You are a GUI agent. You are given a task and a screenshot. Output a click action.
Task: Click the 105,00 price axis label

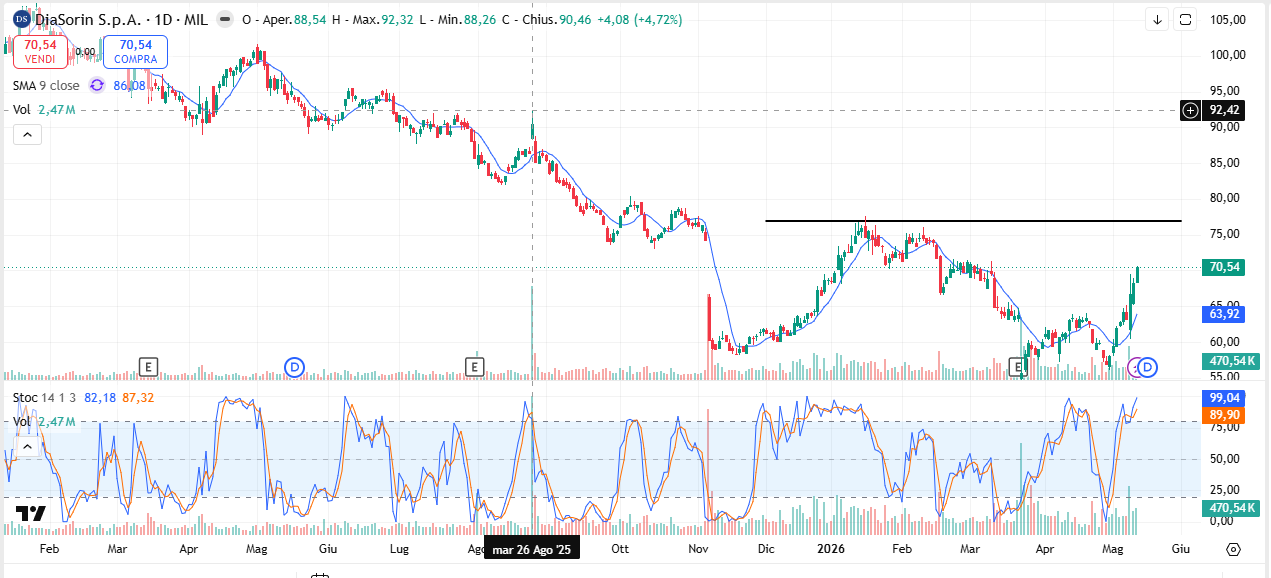(x=1226, y=19)
